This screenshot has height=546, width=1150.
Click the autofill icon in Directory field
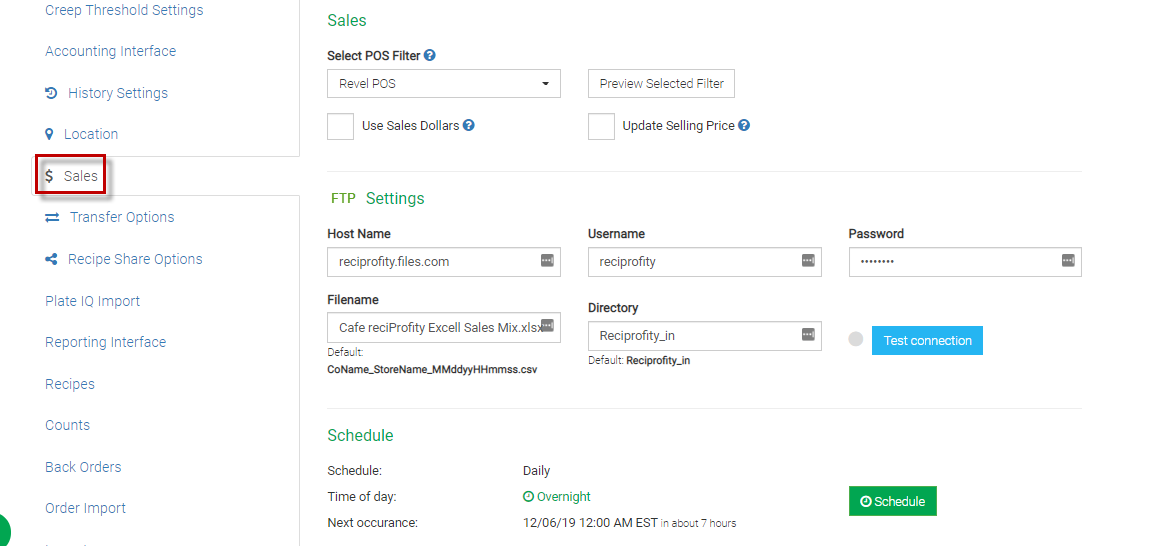coord(808,335)
